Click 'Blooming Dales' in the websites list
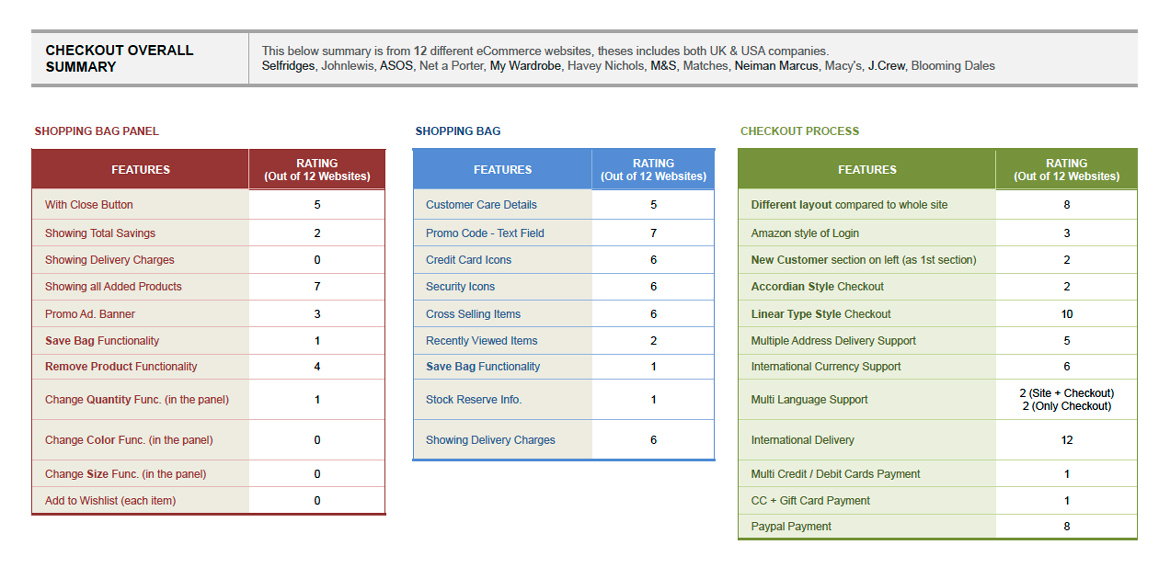This screenshot has width=1170, height=579. pyautogui.click(x=953, y=66)
